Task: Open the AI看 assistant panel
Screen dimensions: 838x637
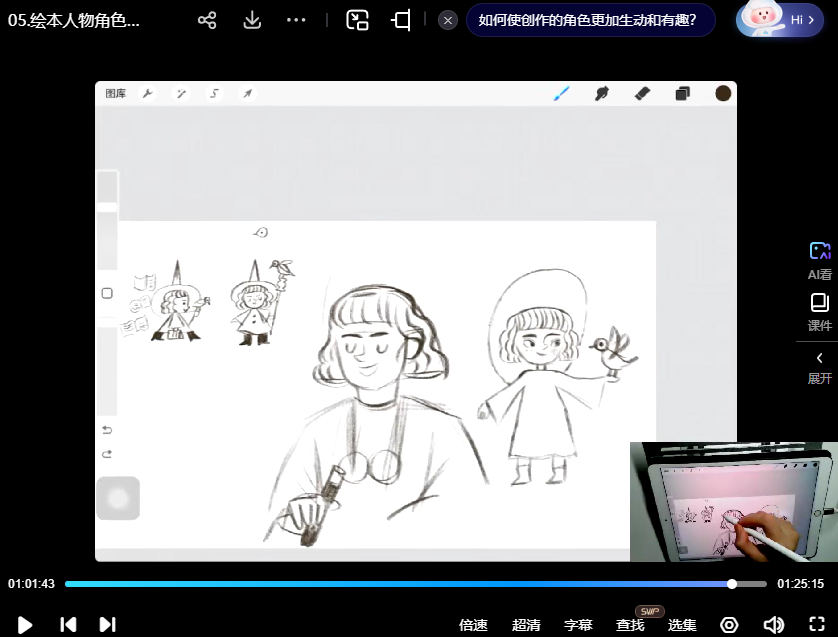Action: tap(820, 260)
